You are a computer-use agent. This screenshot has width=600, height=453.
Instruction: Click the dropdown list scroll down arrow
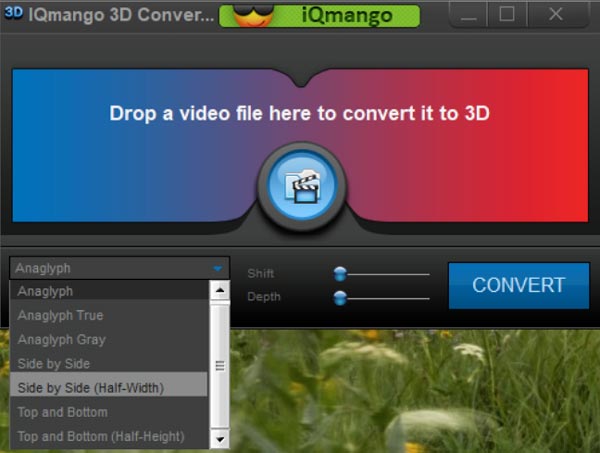(x=220, y=439)
